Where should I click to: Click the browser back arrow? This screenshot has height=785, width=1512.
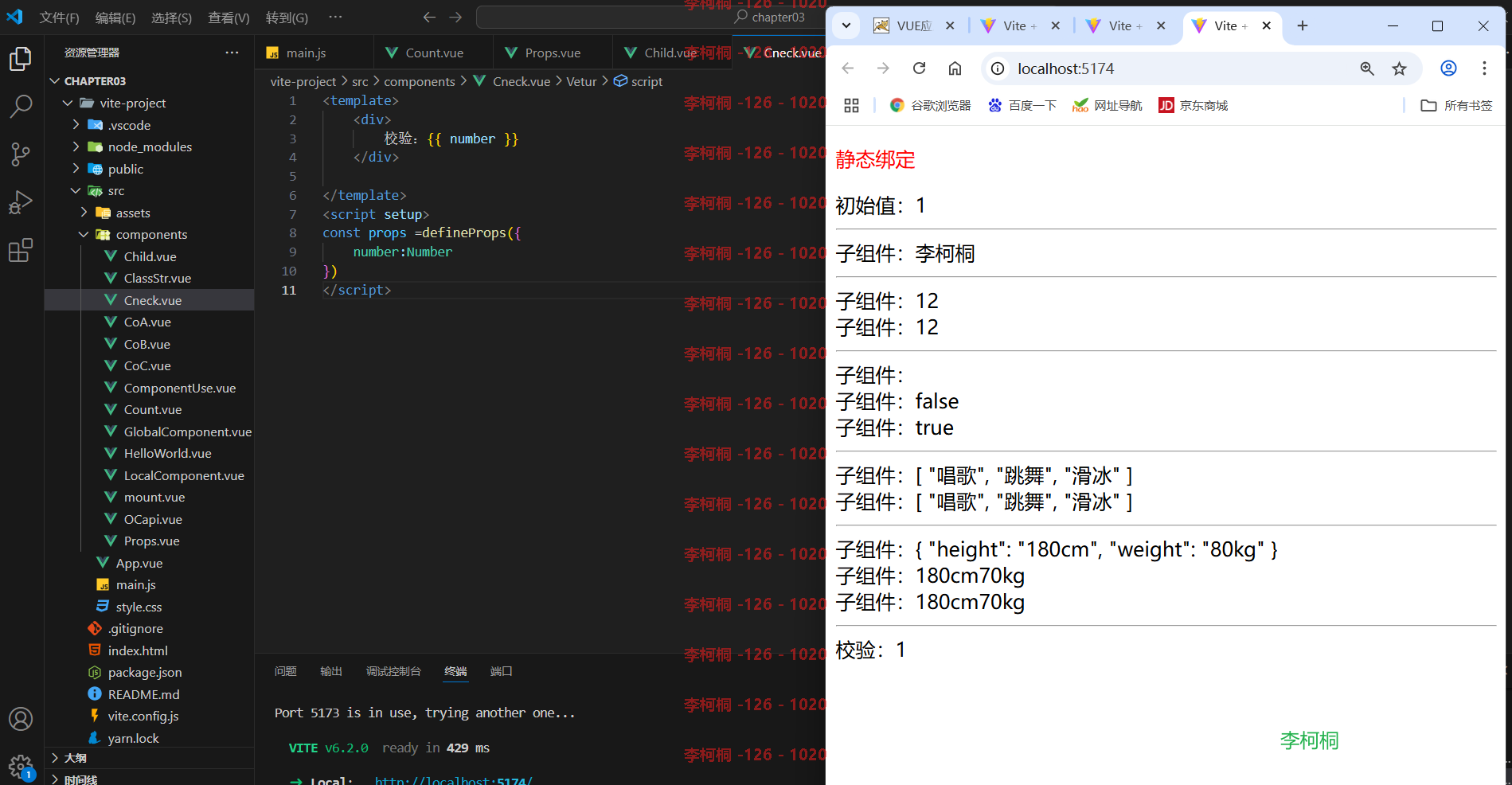[848, 68]
